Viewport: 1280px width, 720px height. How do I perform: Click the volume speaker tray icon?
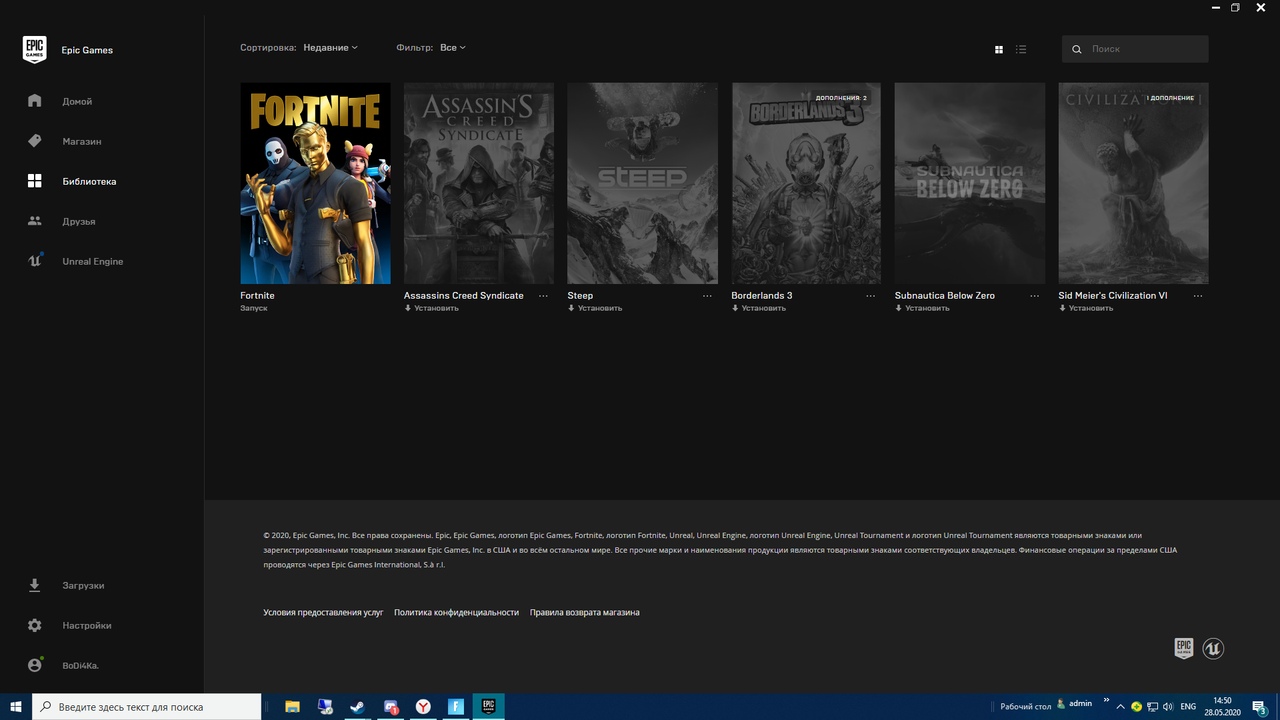1168,707
